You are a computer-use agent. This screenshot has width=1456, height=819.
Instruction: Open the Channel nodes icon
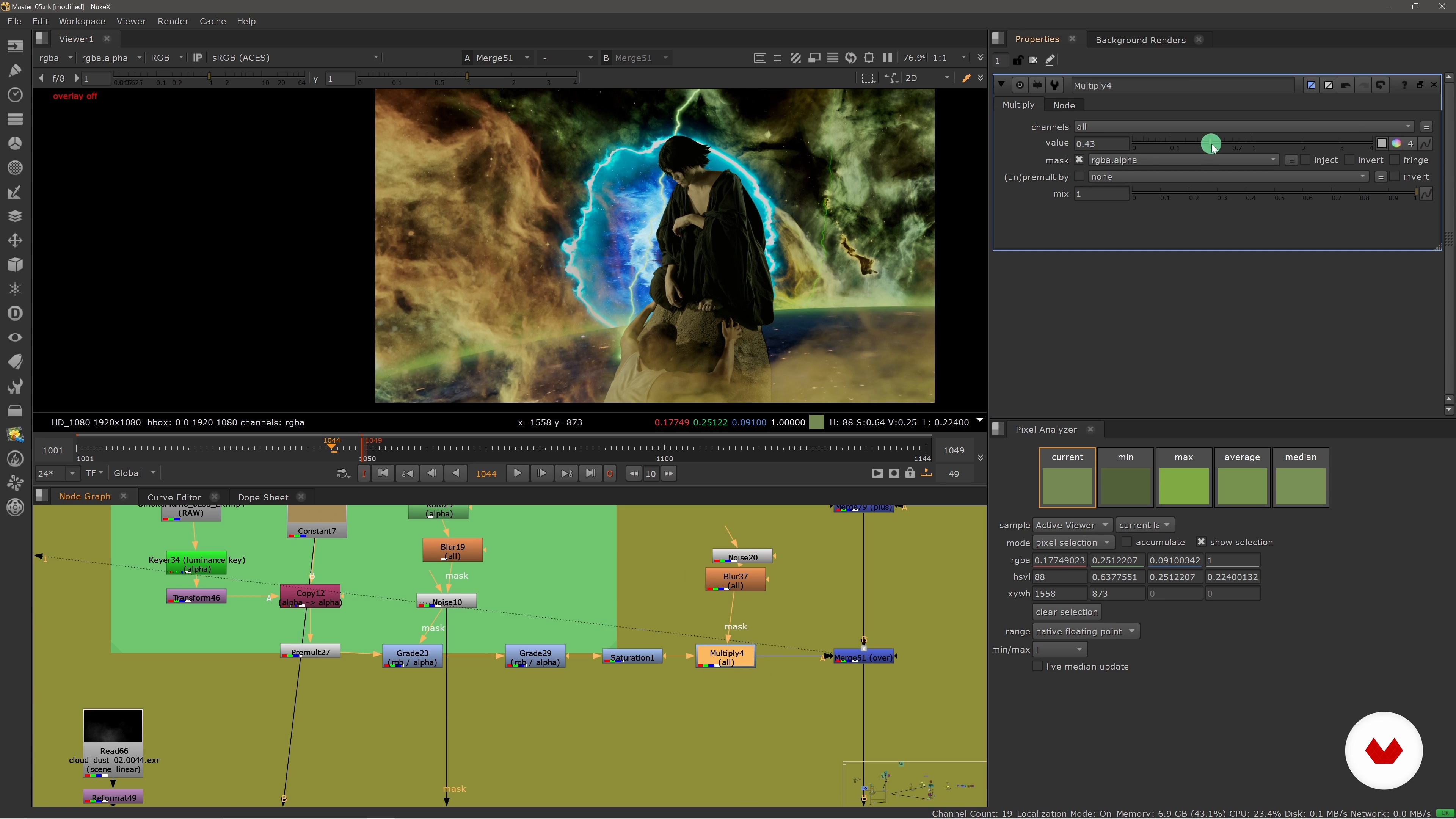[x=15, y=119]
